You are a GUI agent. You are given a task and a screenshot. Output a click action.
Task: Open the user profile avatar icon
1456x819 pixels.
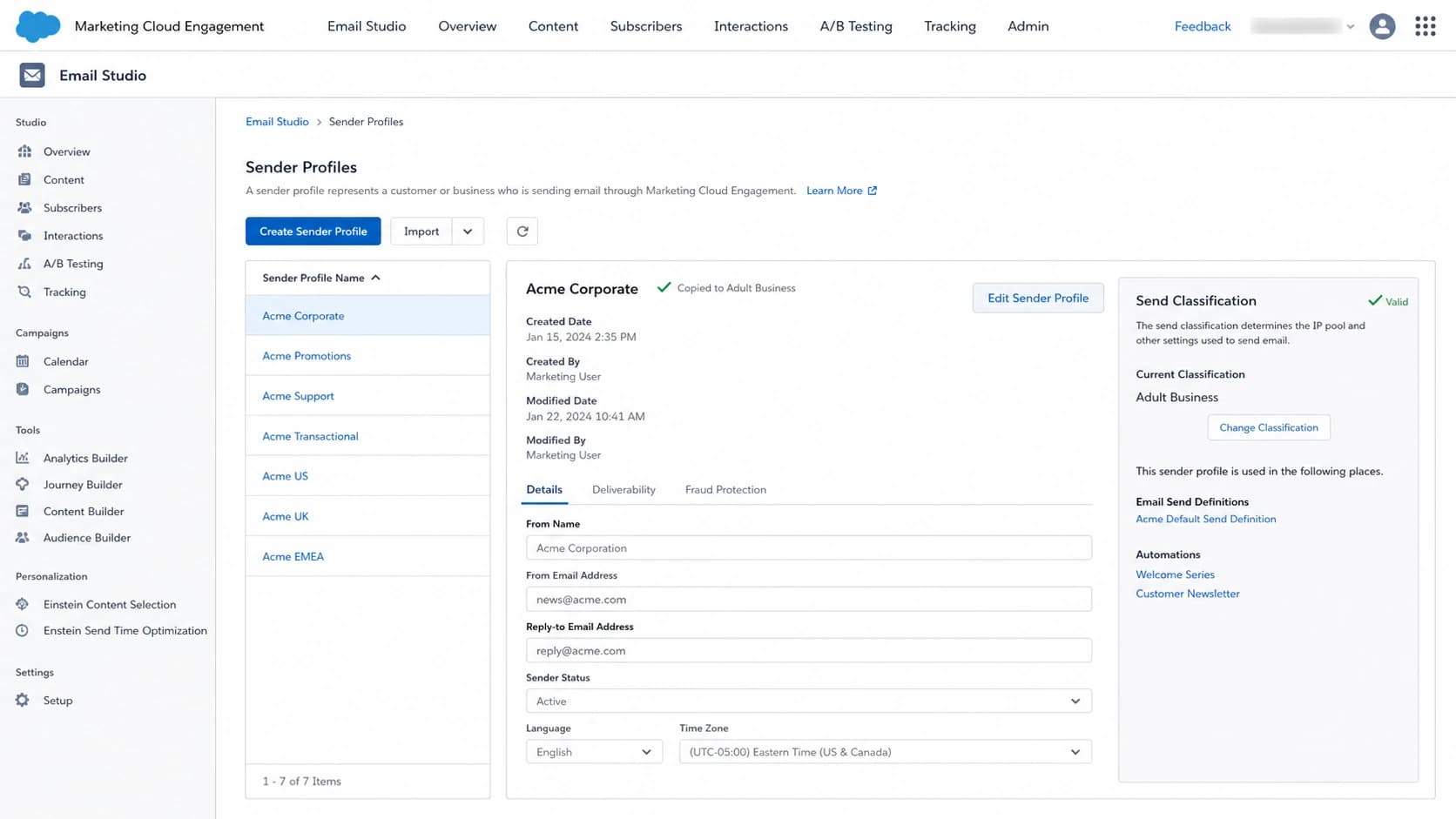(x=1382, y=26)
